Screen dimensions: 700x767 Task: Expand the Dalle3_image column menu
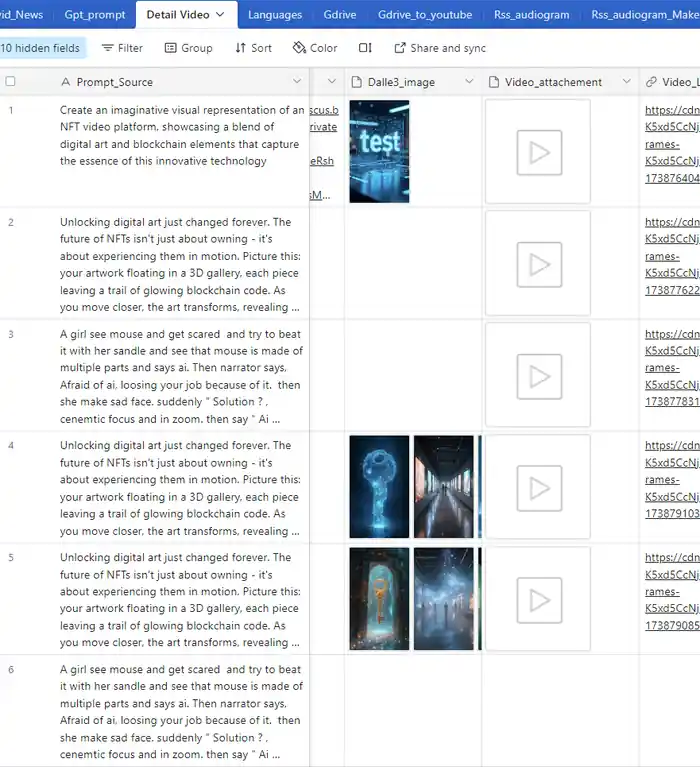[x=469, y=81]
